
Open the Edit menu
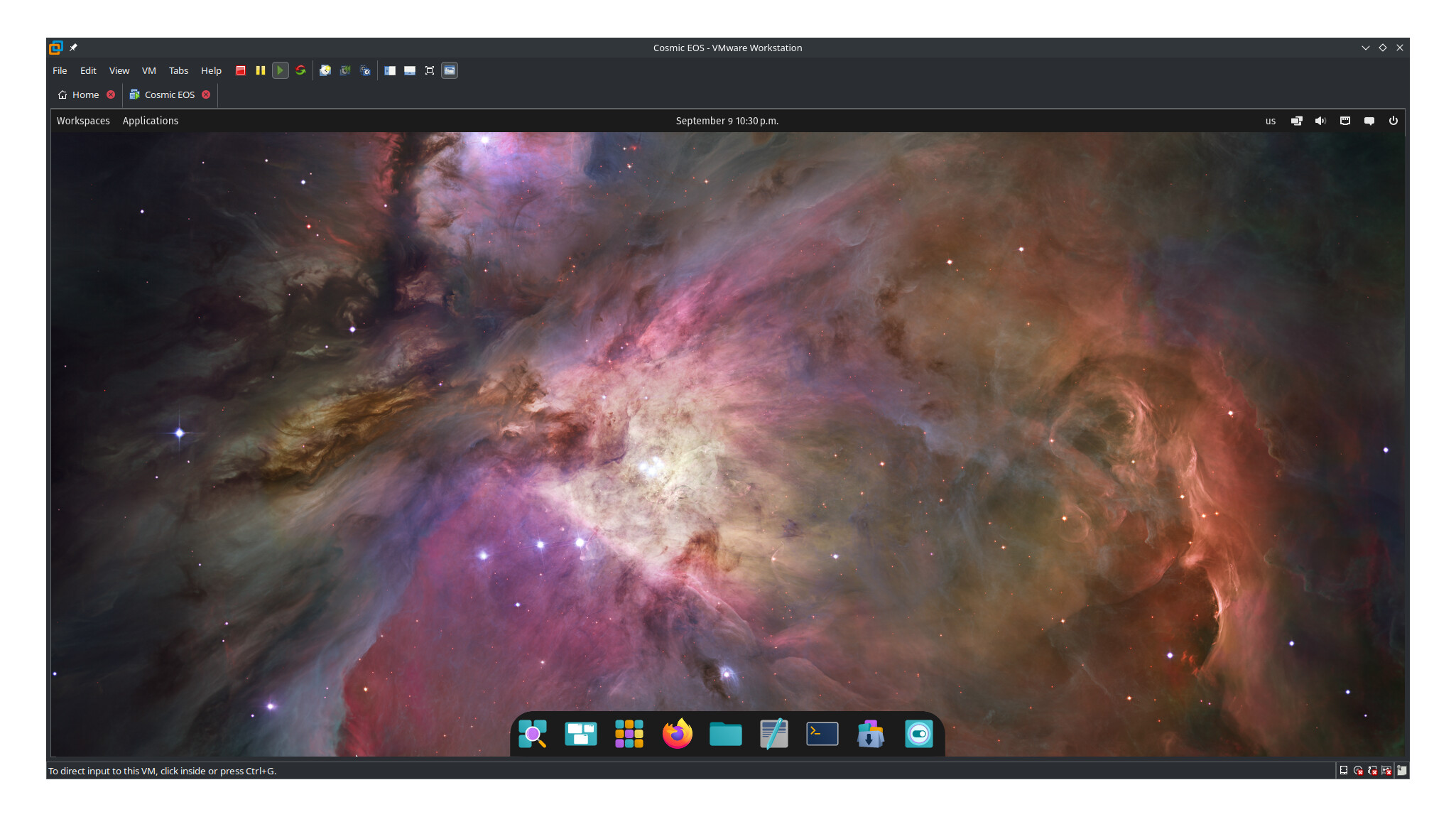point(88,70)
